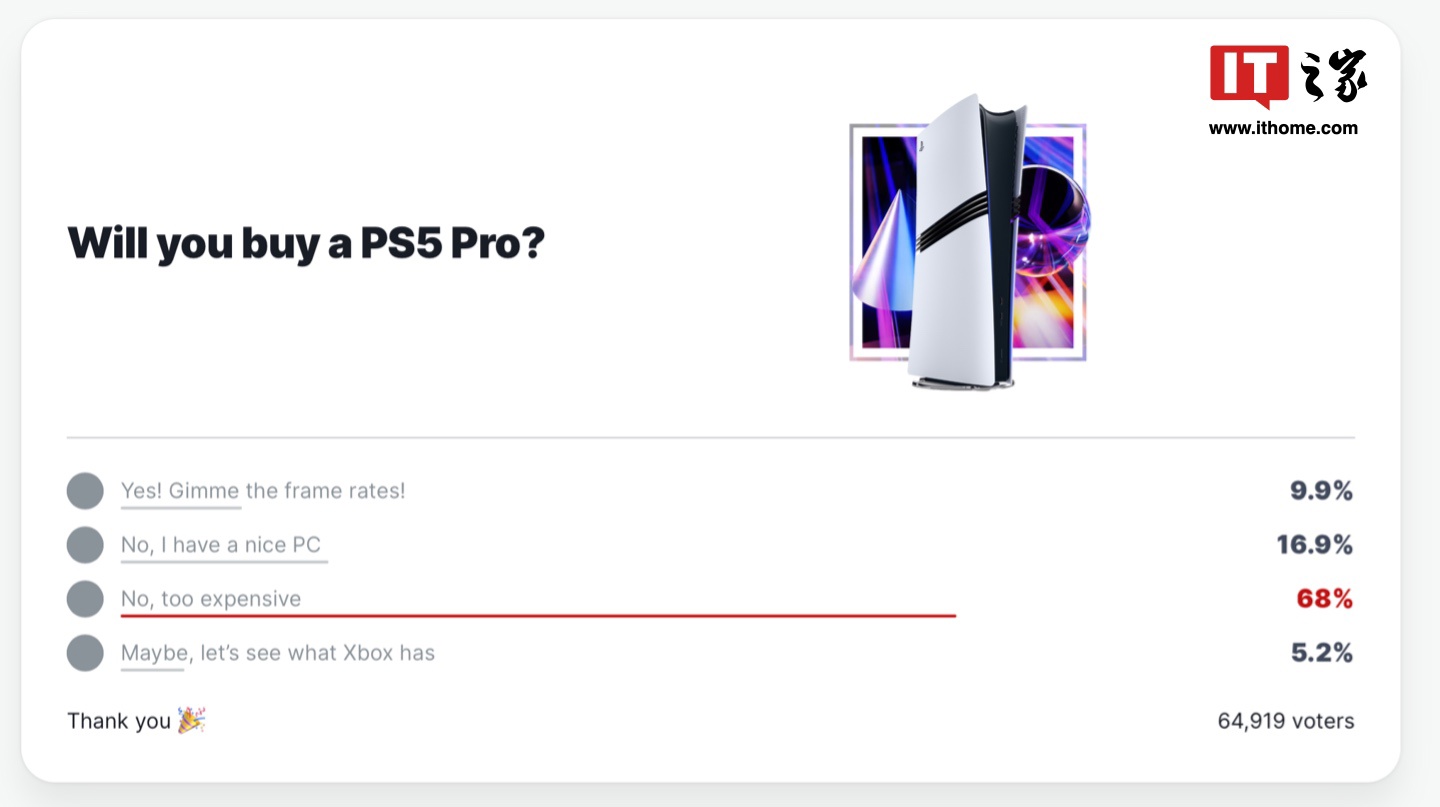Click the "Will you buy a PS5 Pro?" heading
The image size is (1440, 807).
[306, 243]
